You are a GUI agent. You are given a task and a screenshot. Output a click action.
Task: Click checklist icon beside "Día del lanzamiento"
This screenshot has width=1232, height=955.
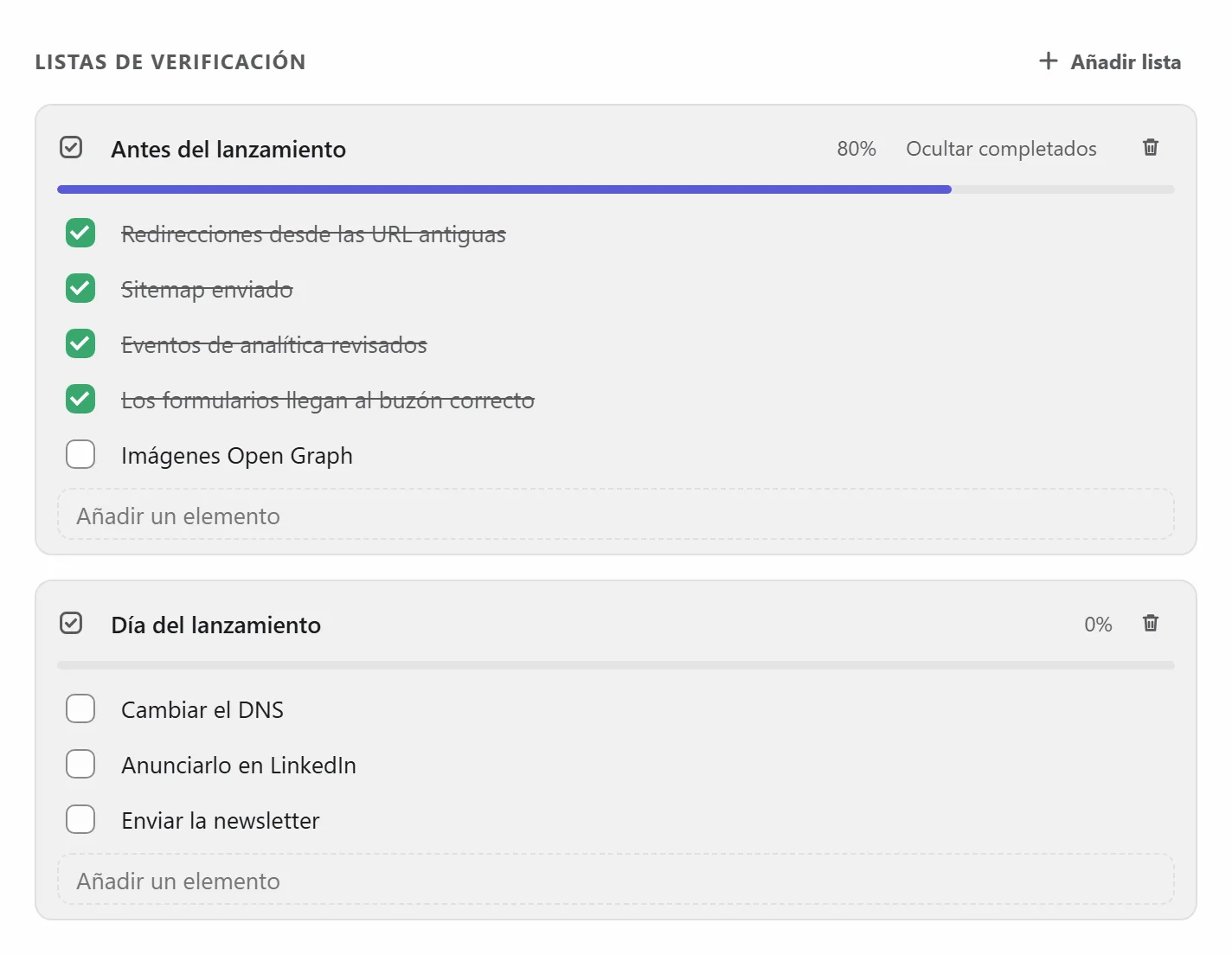(71, 624)
